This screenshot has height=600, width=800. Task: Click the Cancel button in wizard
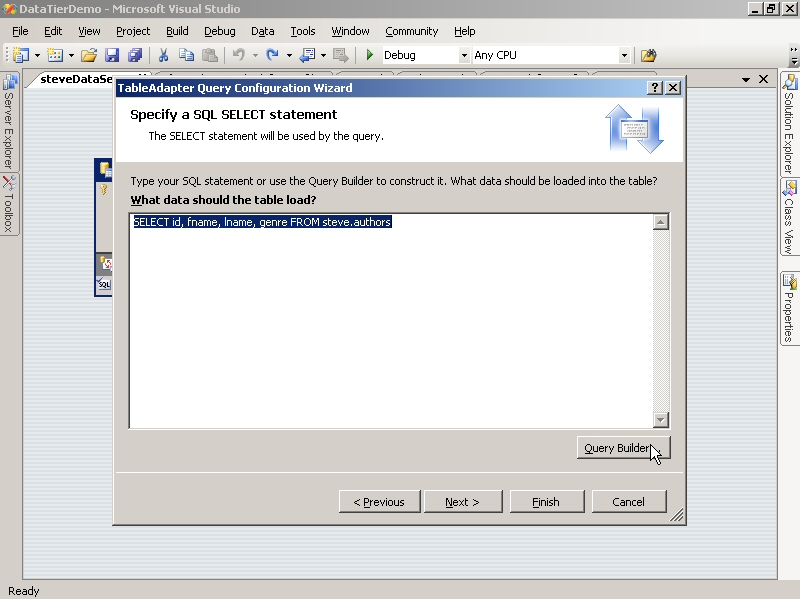point(629,502)
